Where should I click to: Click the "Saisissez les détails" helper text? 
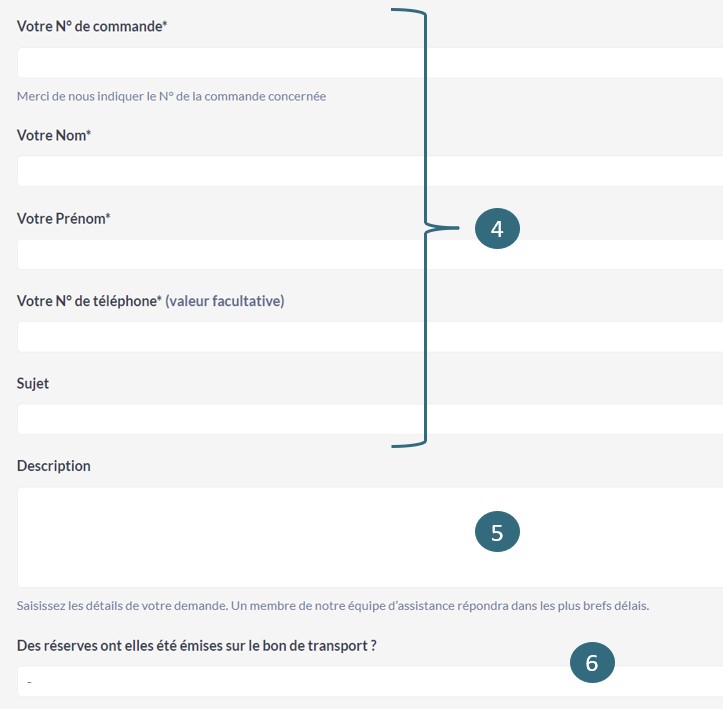coord(333,605)
